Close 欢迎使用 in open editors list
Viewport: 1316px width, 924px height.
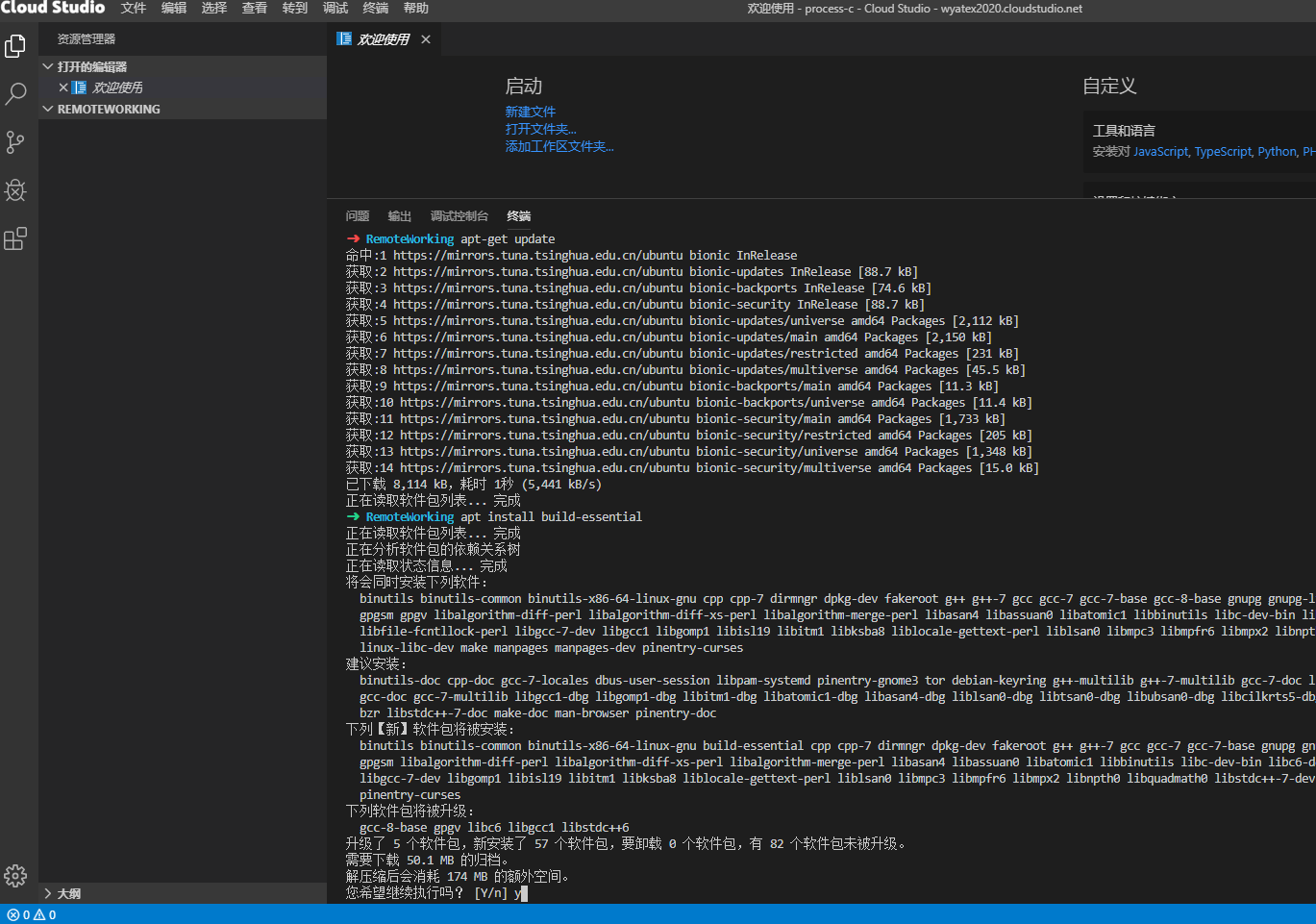pyautogui.click(x=63, y=87)
